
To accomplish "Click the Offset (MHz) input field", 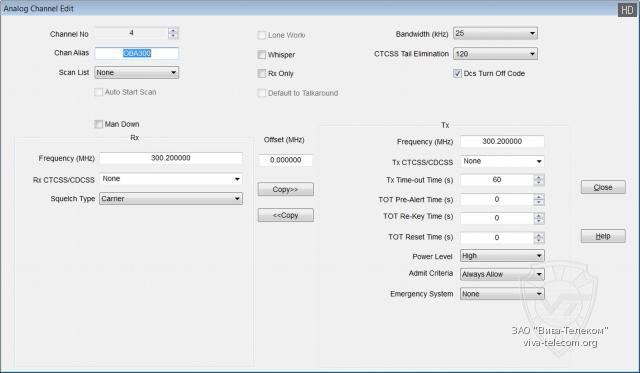I will (286, 160).
